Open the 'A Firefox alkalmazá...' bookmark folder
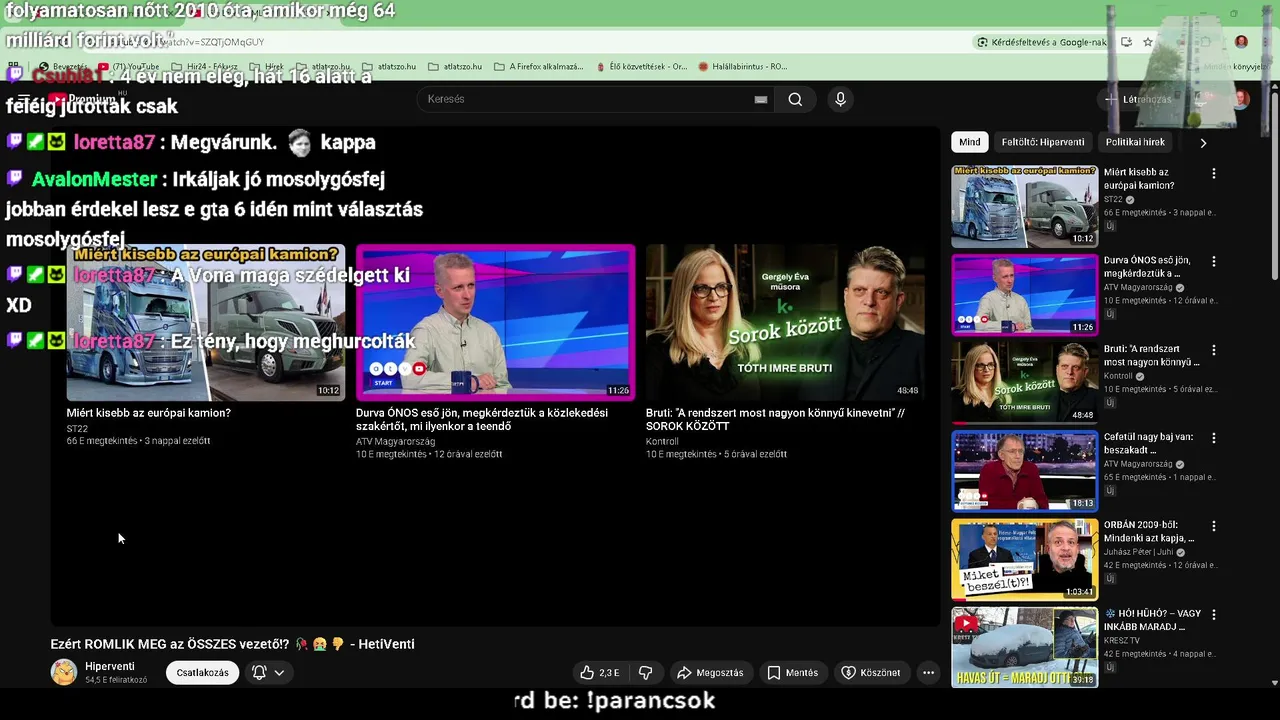 538,67
